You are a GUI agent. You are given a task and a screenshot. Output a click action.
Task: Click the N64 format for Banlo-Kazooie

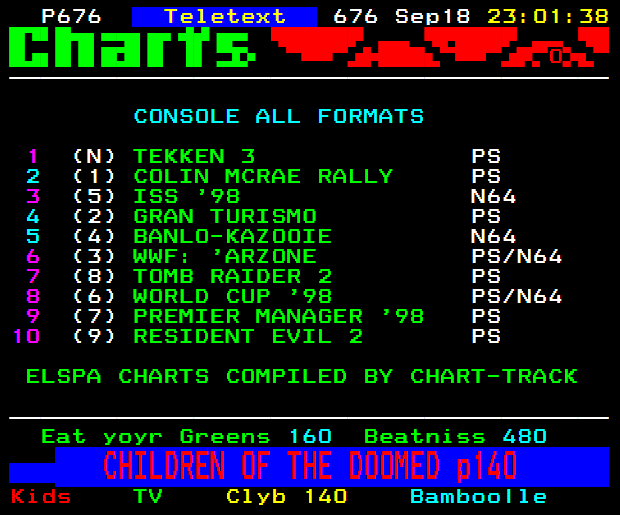click(493, 236)
